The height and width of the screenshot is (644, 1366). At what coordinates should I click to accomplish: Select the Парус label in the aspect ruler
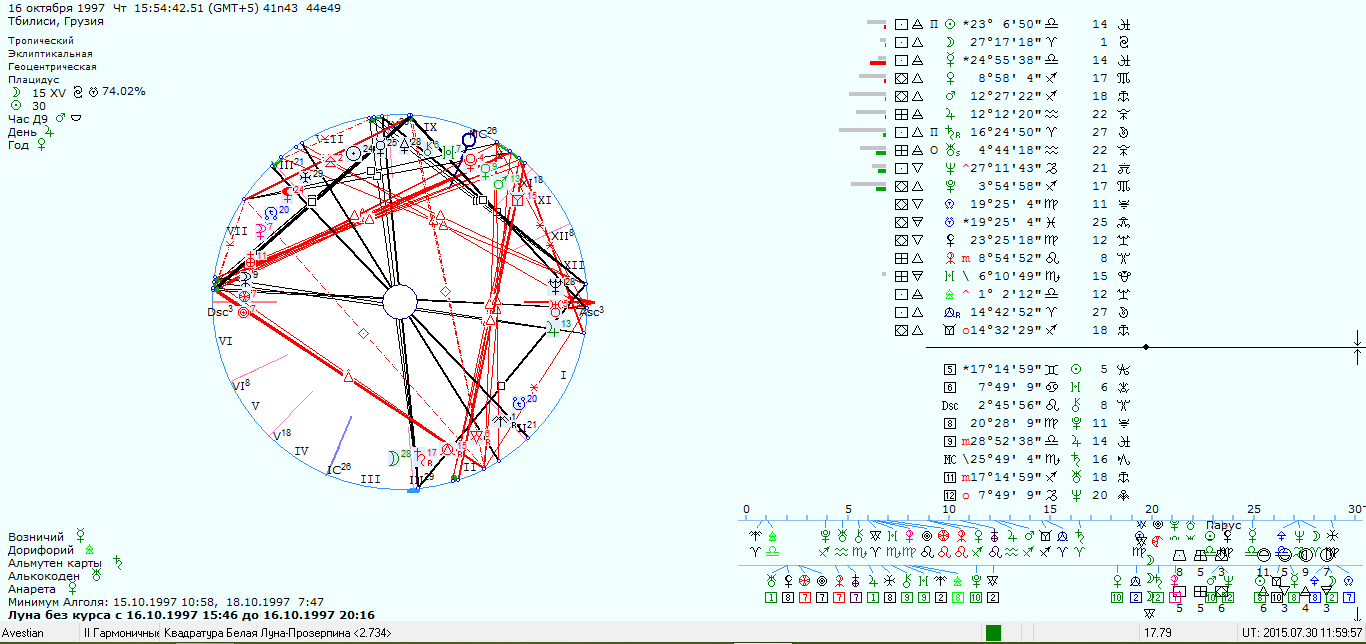pyautogui.click(x=1223, y=525)
